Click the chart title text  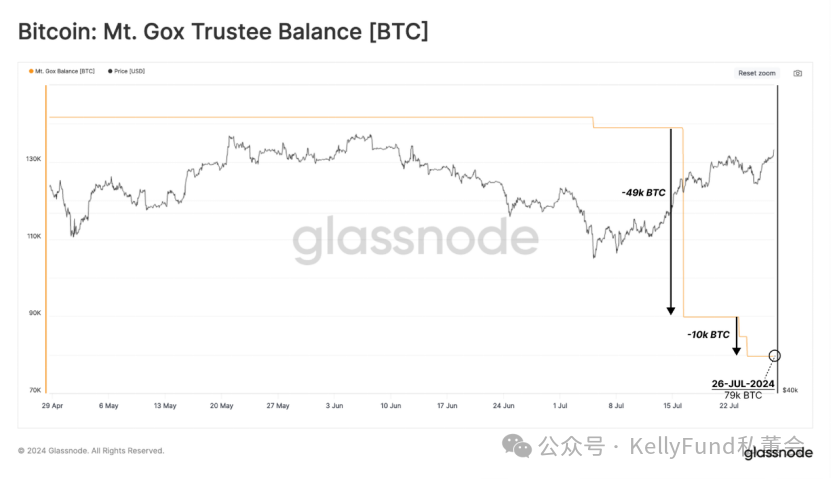click(223, 31)
